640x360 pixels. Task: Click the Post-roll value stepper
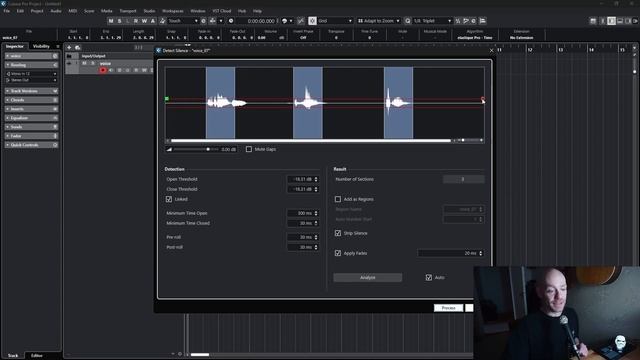[x=316, y=247]
